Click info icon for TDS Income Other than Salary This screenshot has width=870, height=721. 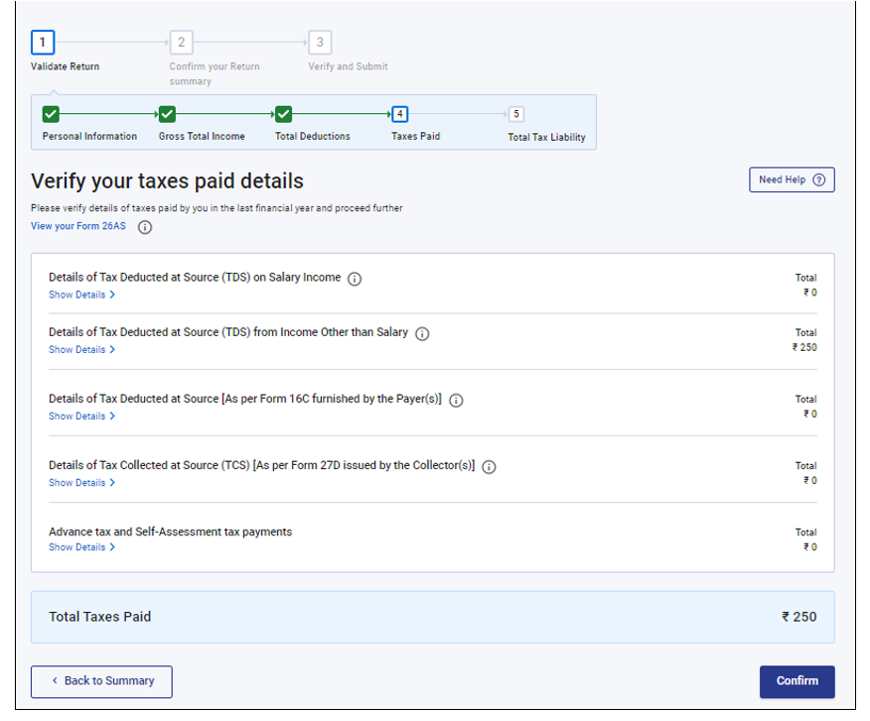click(x=422, y=334)
